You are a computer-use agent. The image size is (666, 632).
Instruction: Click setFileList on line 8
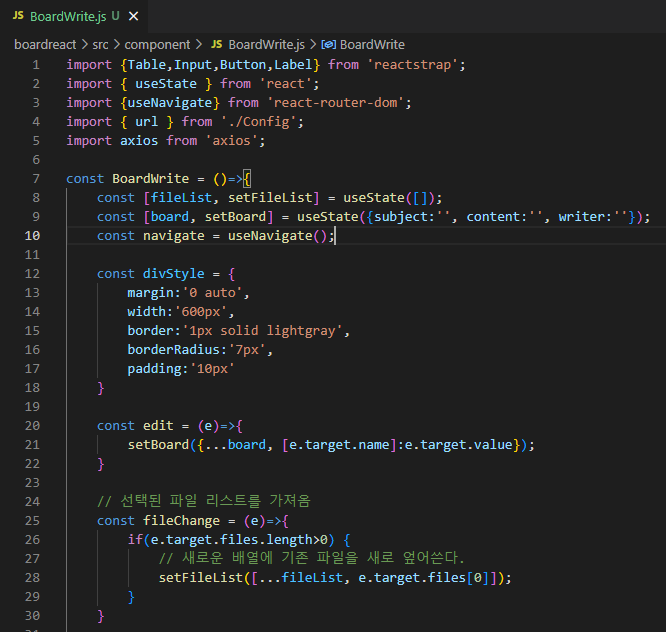[270, 198]
